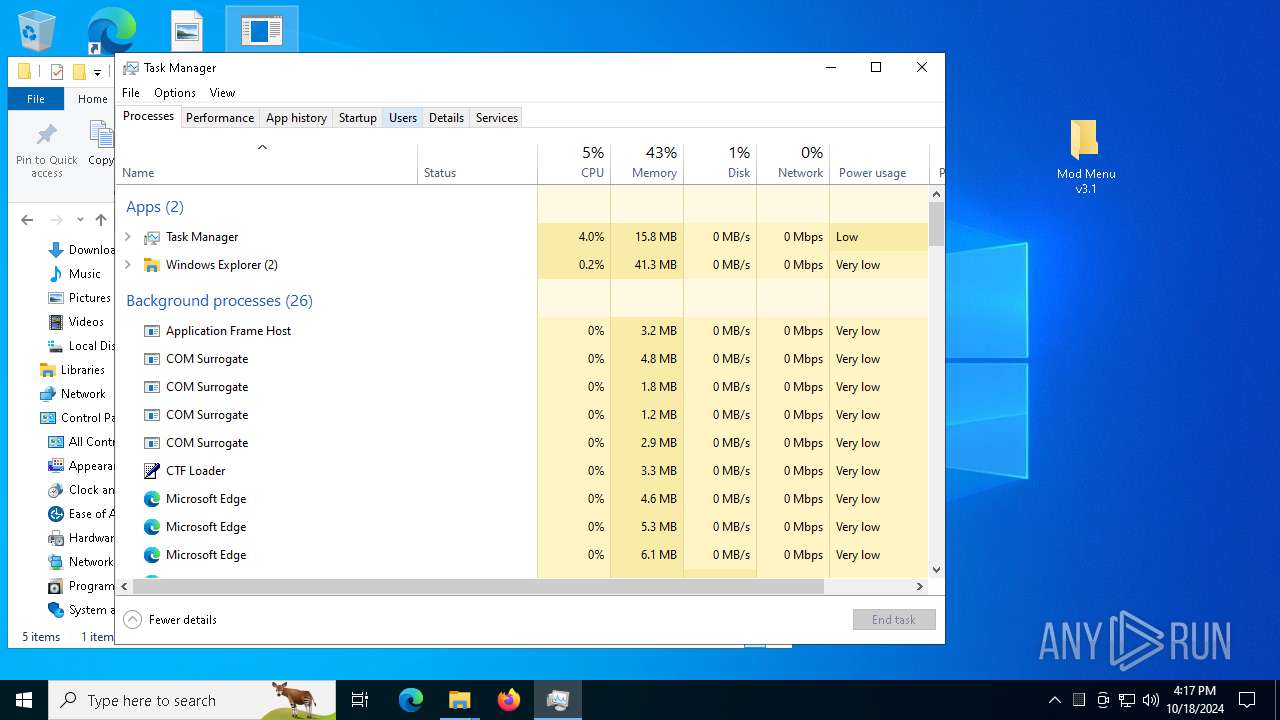Go back in File Explorer window
This screenshot has height=720, width=1280.
(27, 220)
